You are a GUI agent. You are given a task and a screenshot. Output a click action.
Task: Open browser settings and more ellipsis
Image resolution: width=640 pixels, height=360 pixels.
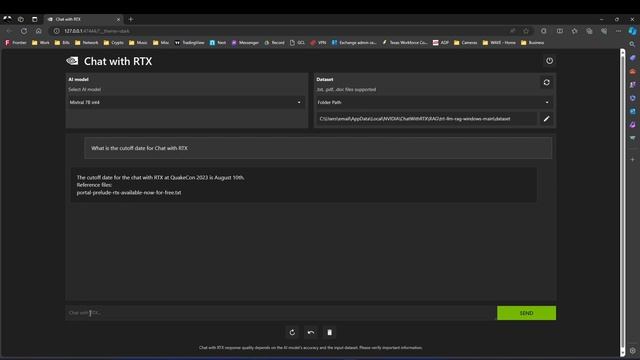pyautogui.click(x=618, y=31)
